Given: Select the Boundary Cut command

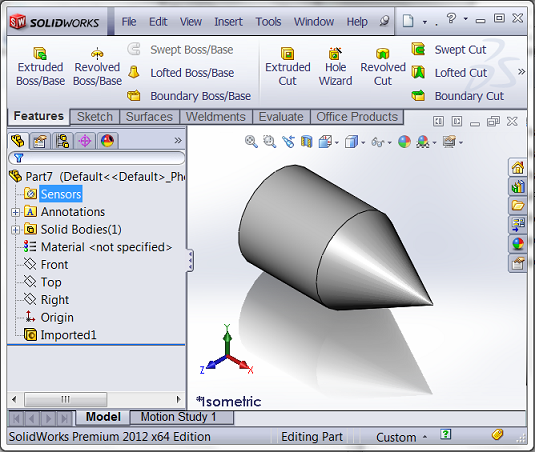Looking at the screenshot, I should click(x=458, y=96).
